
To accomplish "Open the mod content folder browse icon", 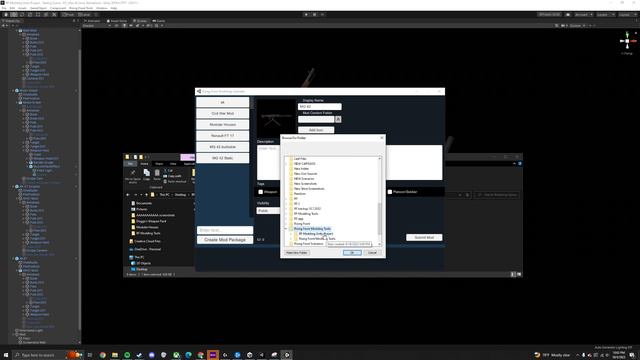I will point(338,119).
